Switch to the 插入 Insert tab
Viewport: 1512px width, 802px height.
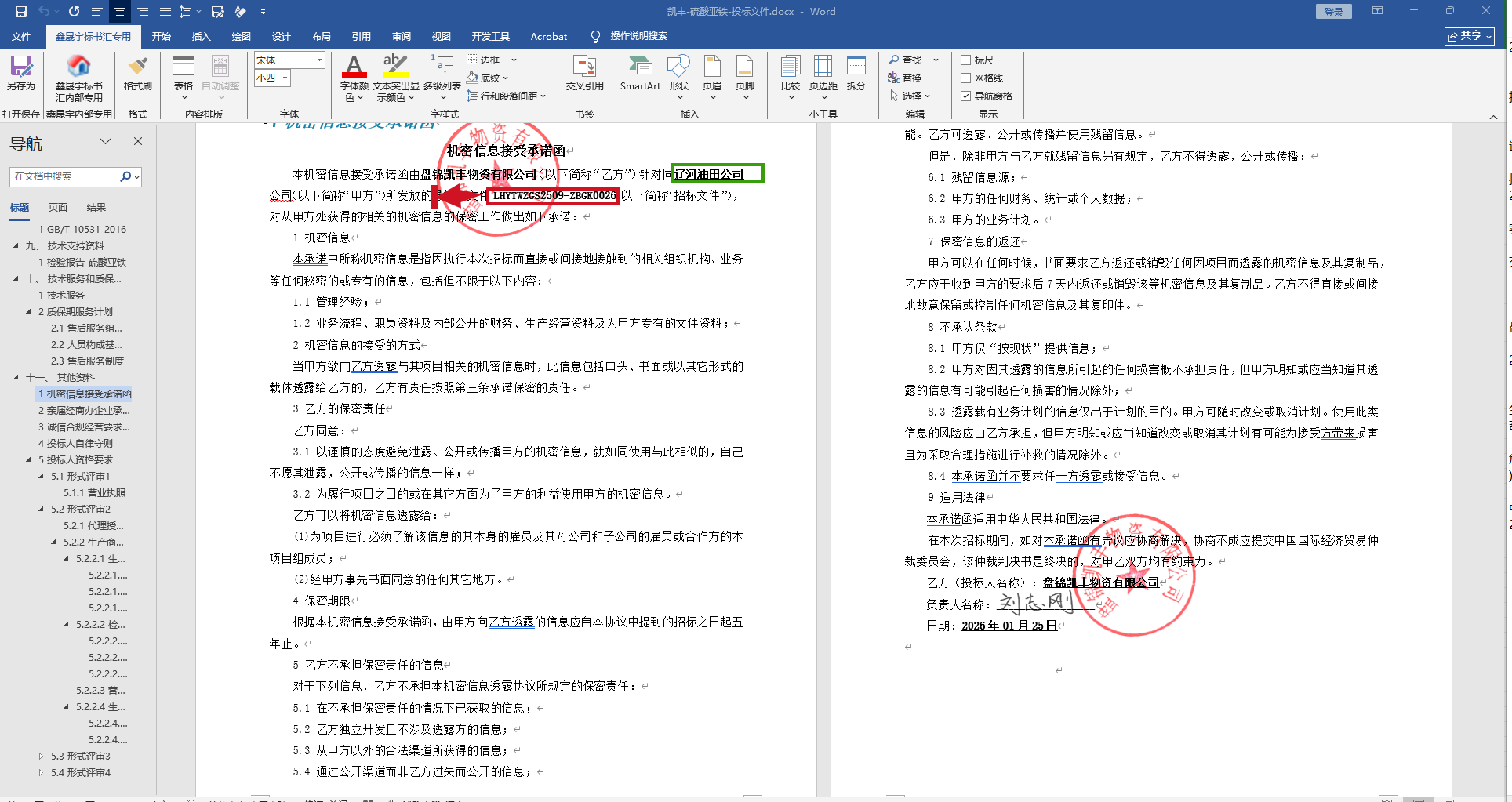pyautogui.click(x=201, y=36)
